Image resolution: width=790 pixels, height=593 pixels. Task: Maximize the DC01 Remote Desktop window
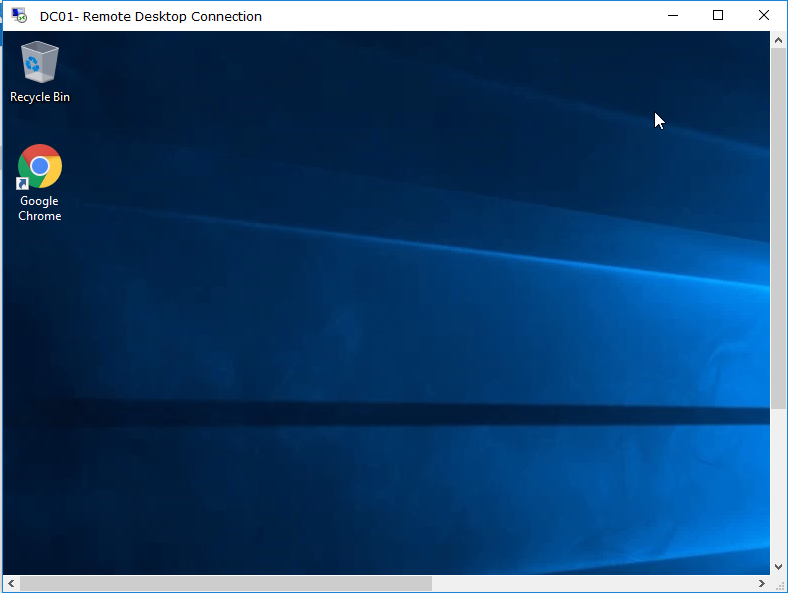[718, 16]
